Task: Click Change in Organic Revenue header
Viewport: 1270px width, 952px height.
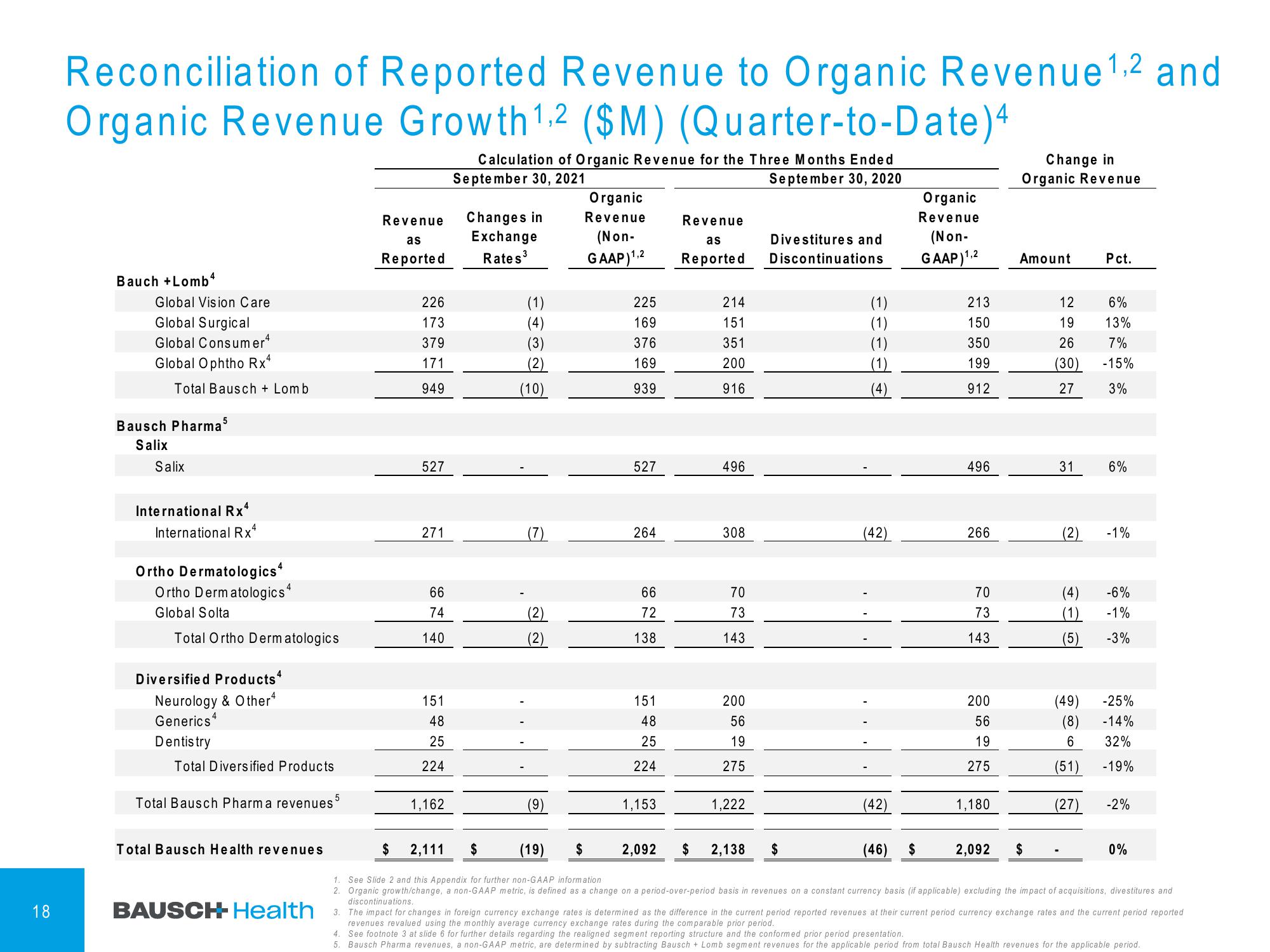Action: pos(1081,169)
